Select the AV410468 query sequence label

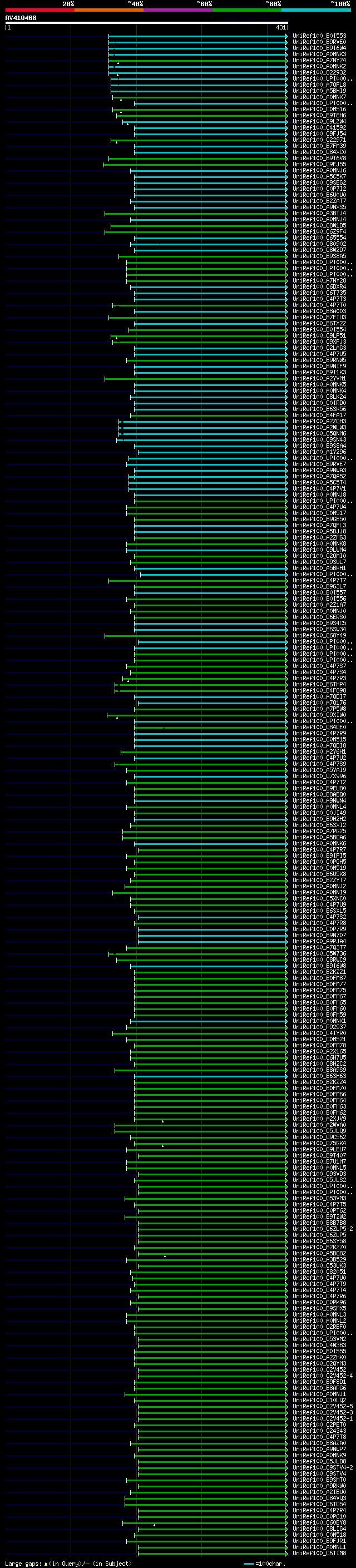pos(21,18)
